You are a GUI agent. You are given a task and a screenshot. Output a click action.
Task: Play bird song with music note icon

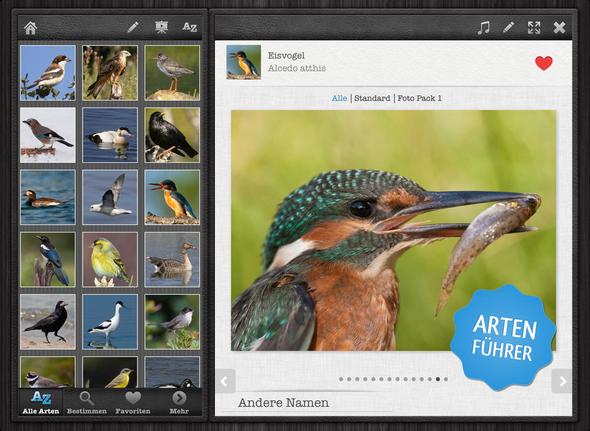(484, 27)
